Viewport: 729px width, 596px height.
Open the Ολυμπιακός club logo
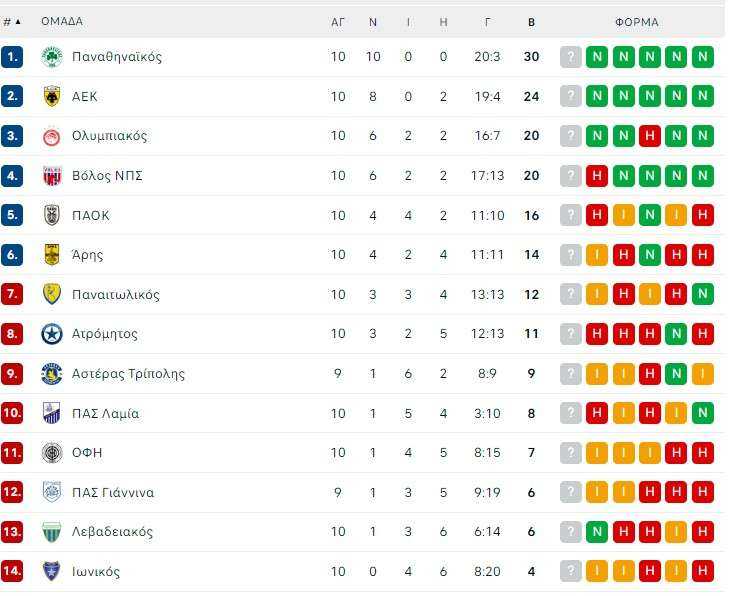[52, 136]
